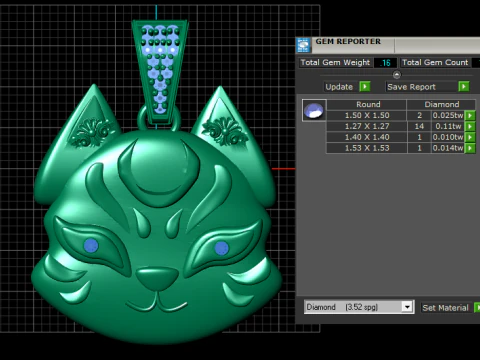480x360 pixels.
Task: Select the right blue eye gem on the model
Action: tap(221, 248)
